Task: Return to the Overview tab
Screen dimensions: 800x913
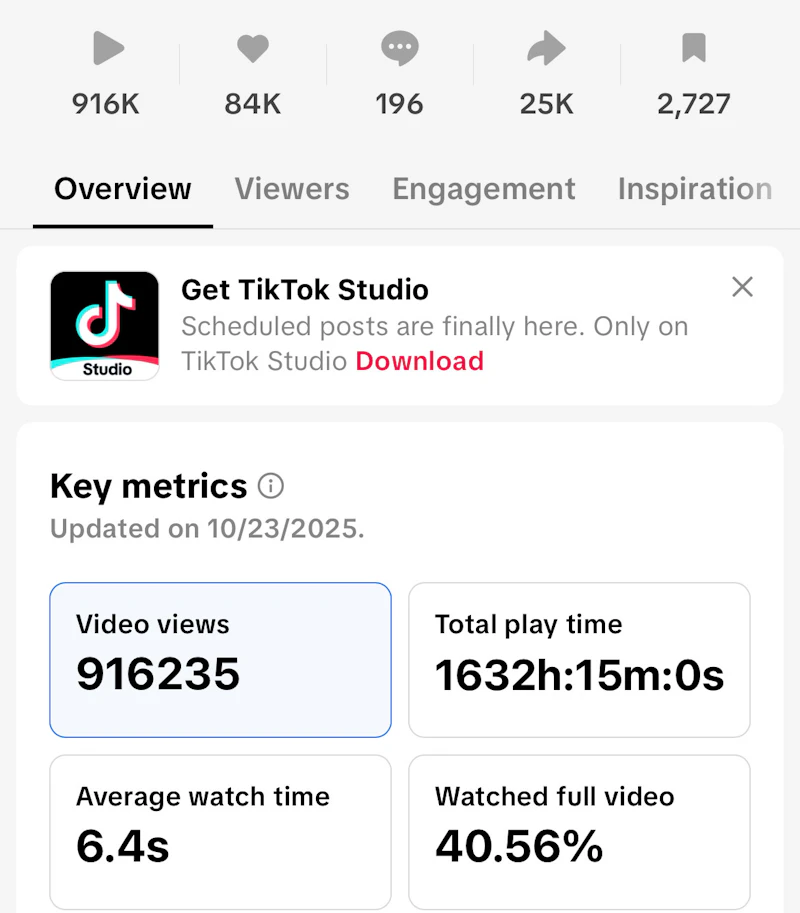Action: (122, 189)
